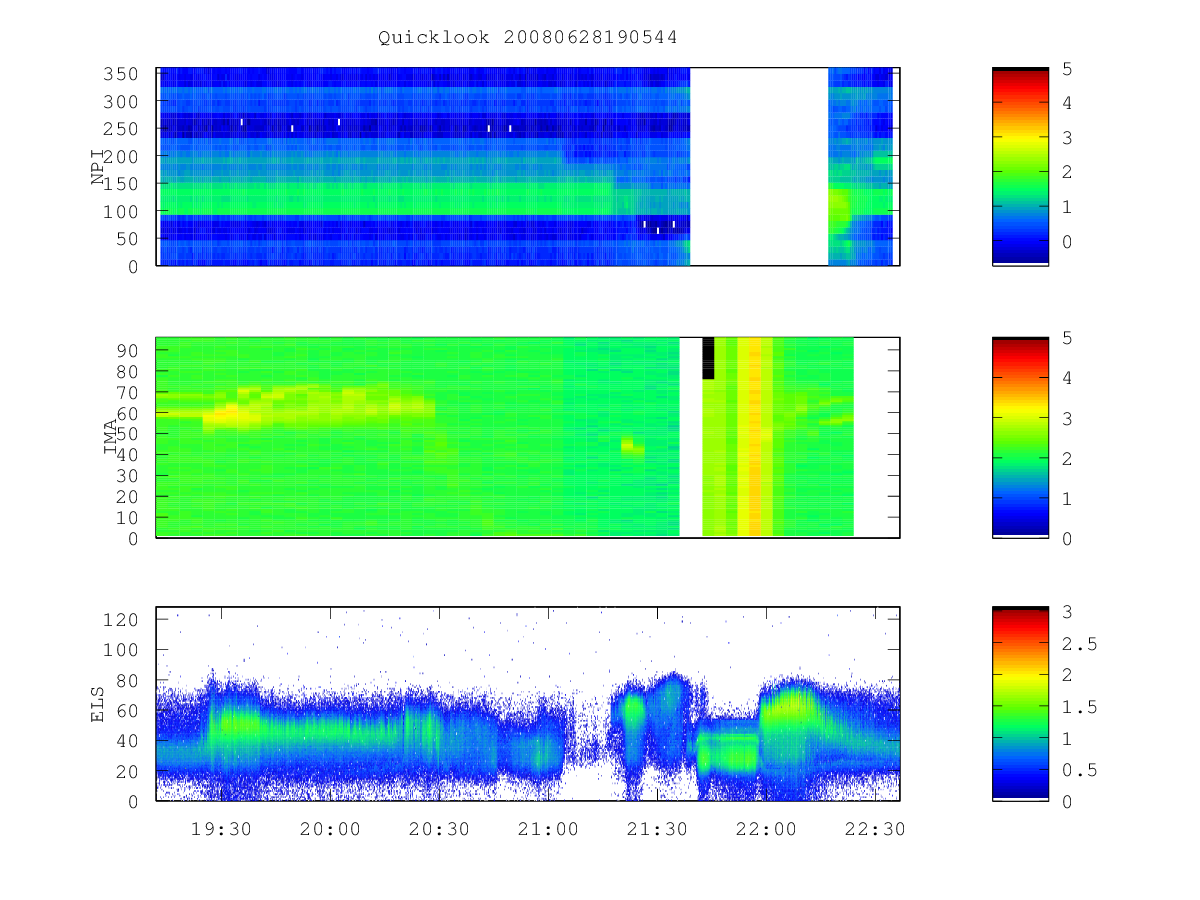The width and height of the screenshot is (1200, 900).
Task: Click the 21:00 time tick label
Action: (548, 829)
